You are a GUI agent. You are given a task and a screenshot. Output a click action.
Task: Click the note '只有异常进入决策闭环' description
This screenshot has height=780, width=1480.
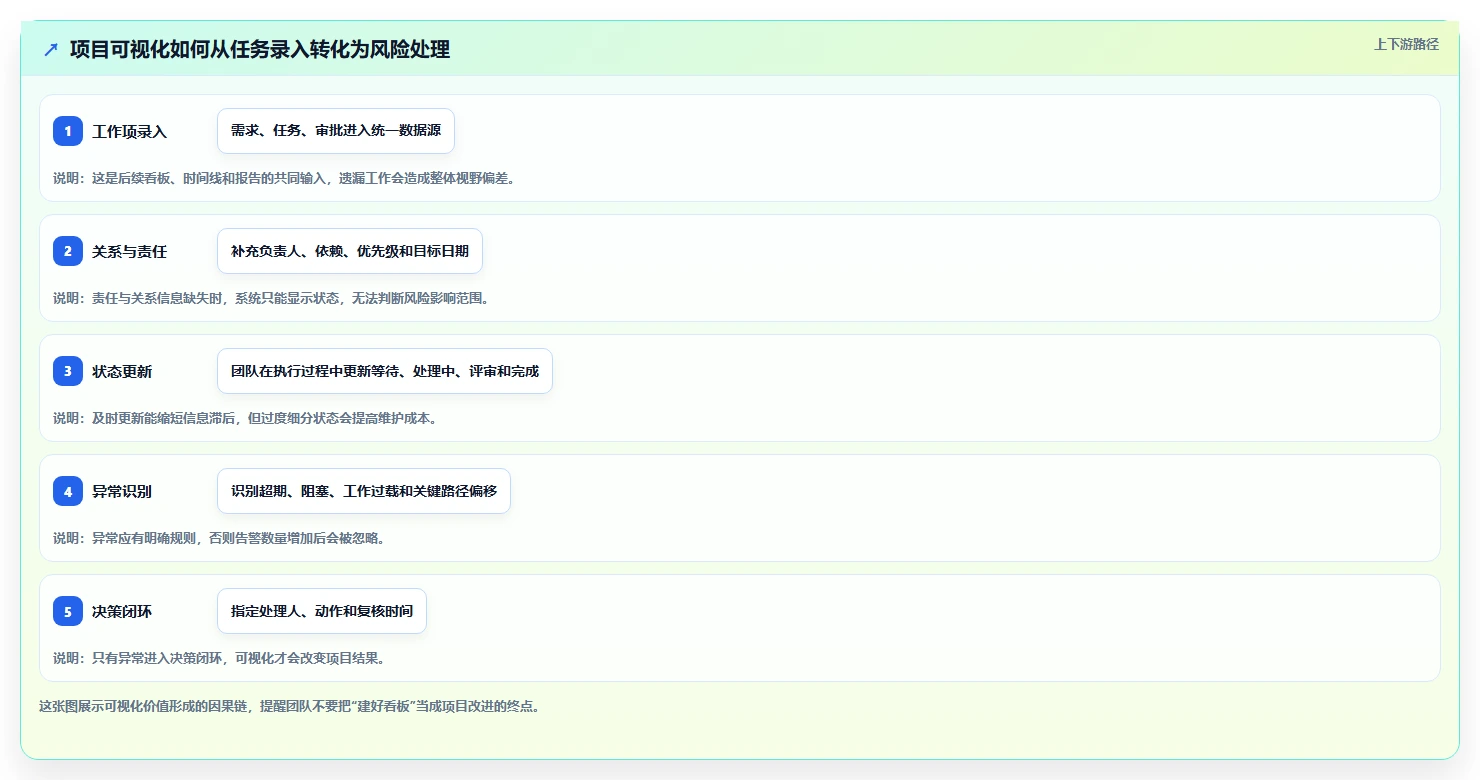tap(219, 658)
